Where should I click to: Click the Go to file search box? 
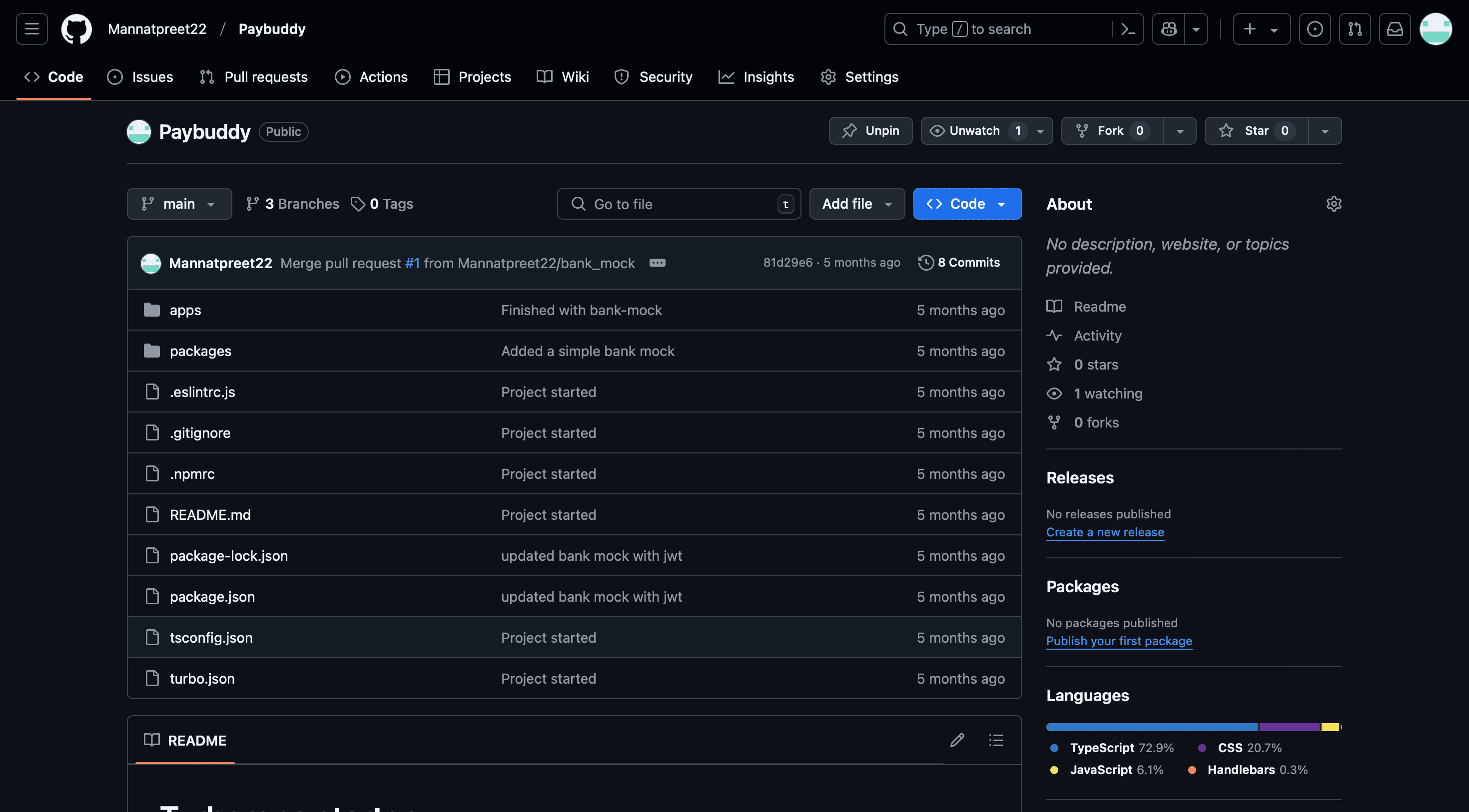coord(679,204)
